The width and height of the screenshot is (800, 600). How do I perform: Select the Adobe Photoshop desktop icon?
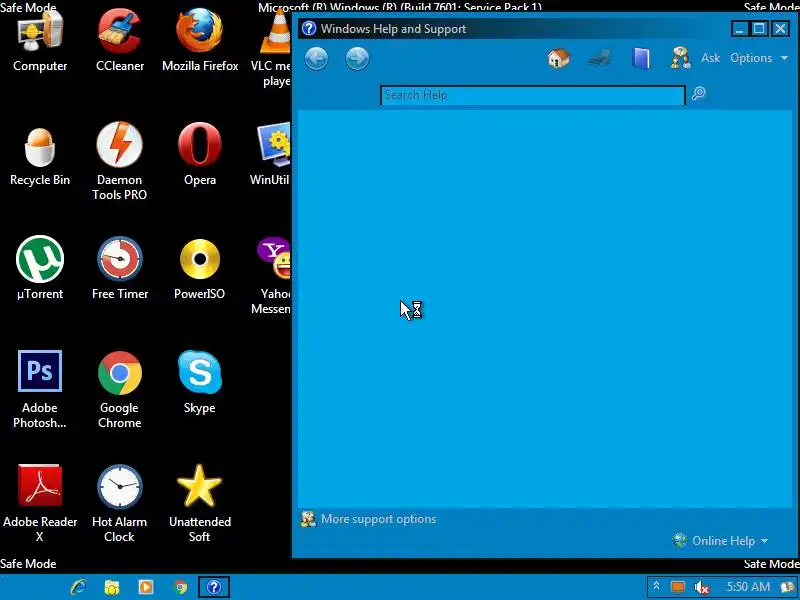(x=40, y=389)
